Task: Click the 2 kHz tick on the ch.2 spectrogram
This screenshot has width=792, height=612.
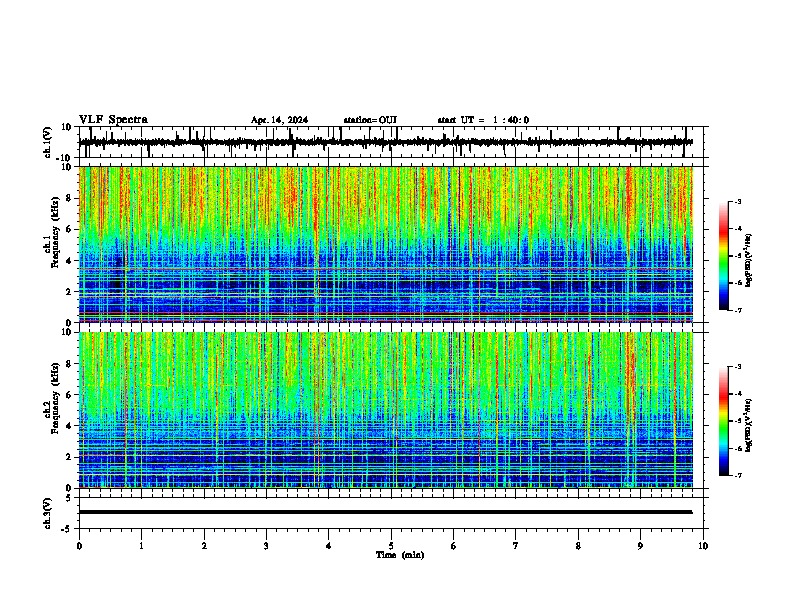Action: [70, 457]
